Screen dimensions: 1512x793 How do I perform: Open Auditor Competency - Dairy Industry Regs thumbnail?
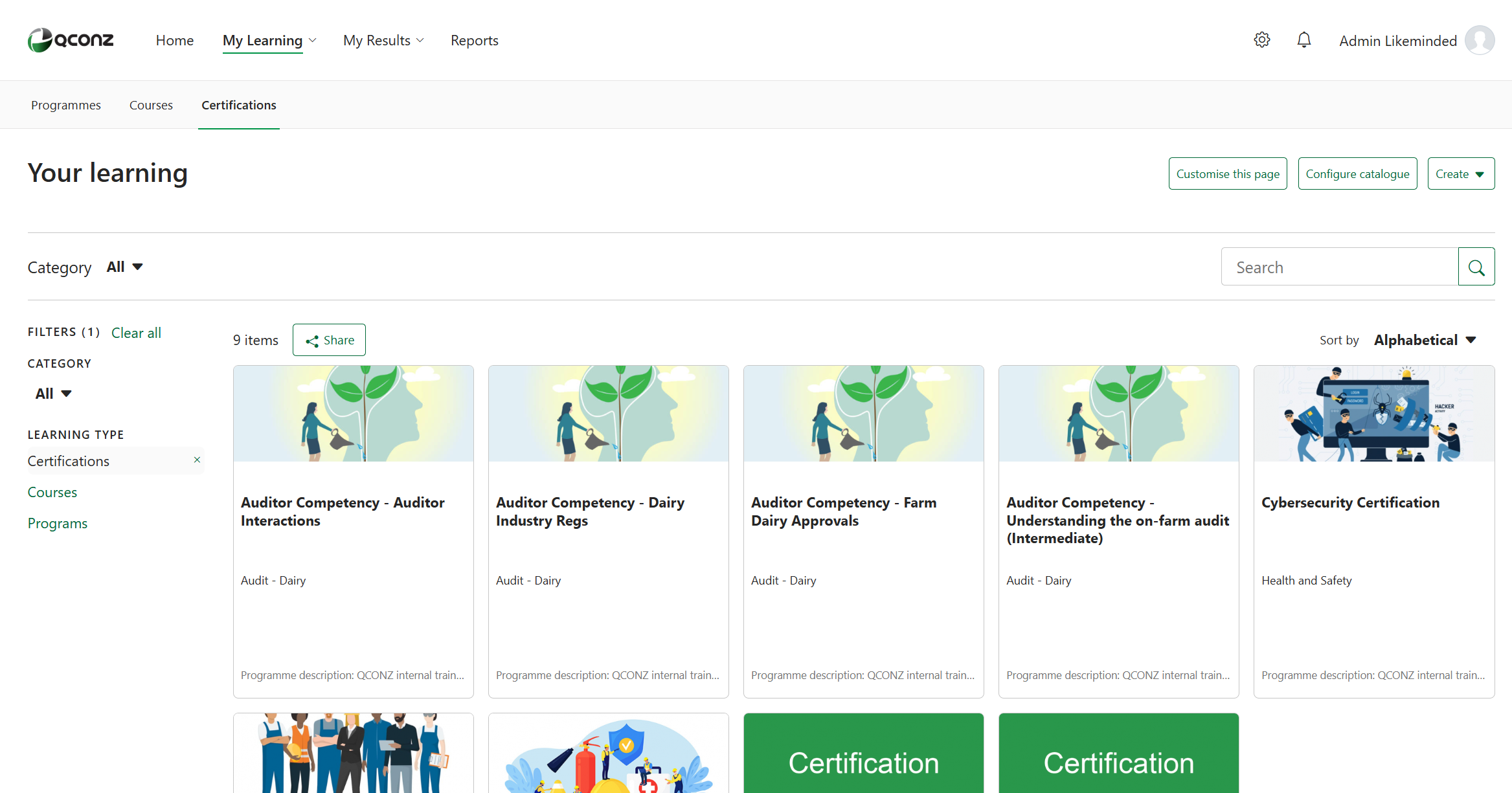[x=609, y=414]
